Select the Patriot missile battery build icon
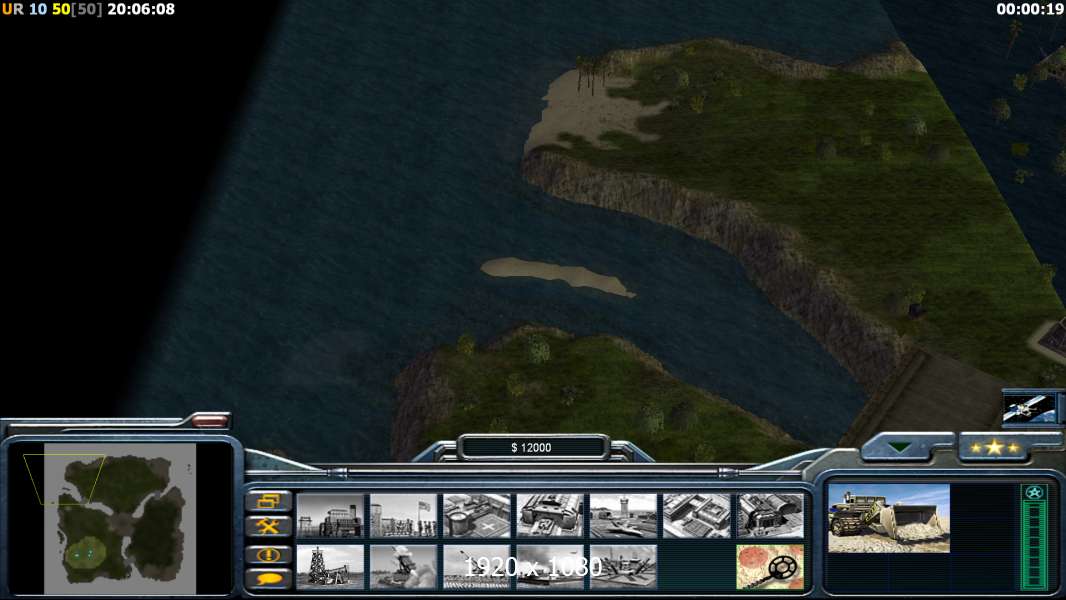1066x600 pixels. (x=404, y=567)
